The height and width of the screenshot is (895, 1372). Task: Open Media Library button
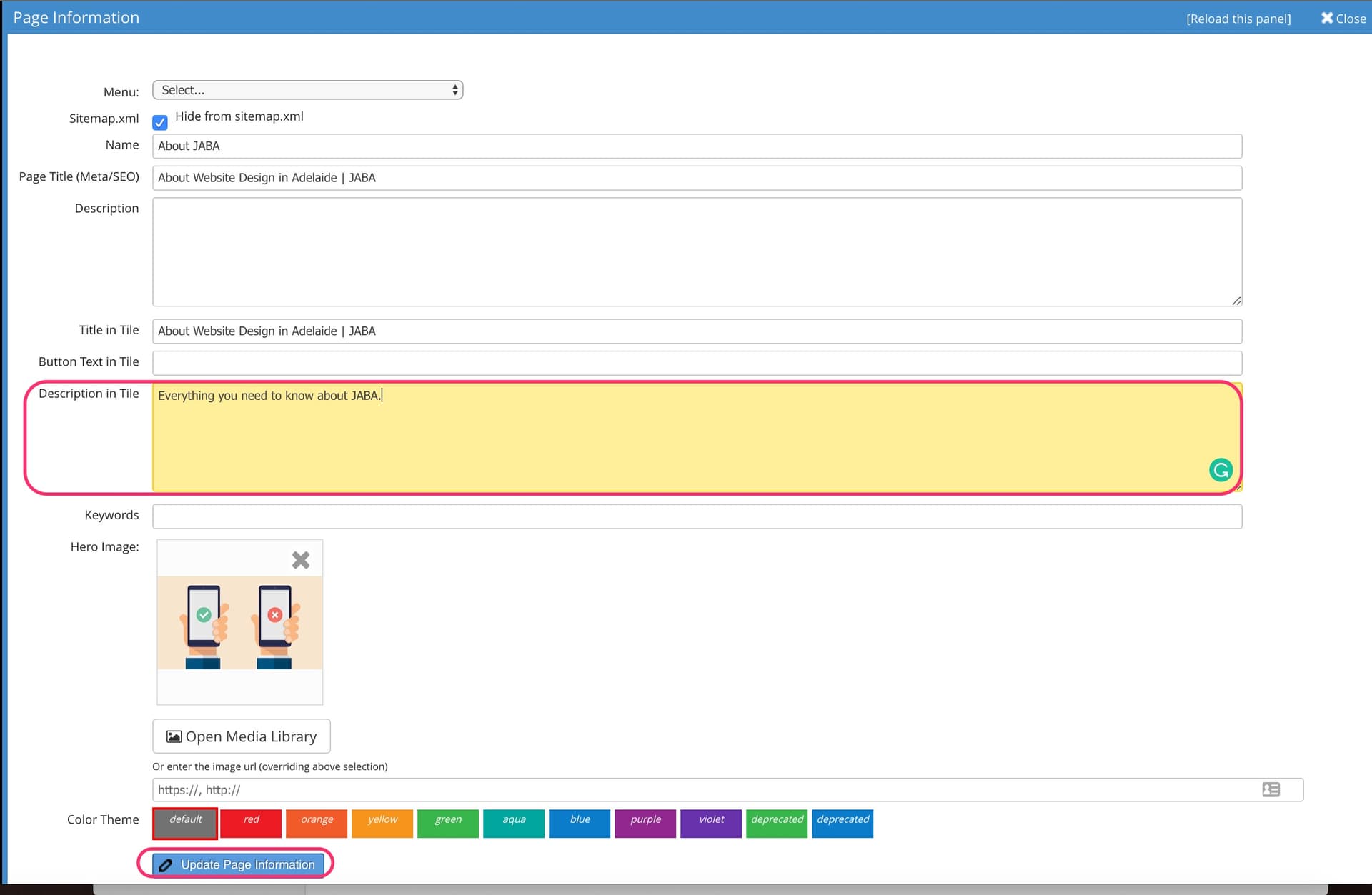(x=242, y=736)
